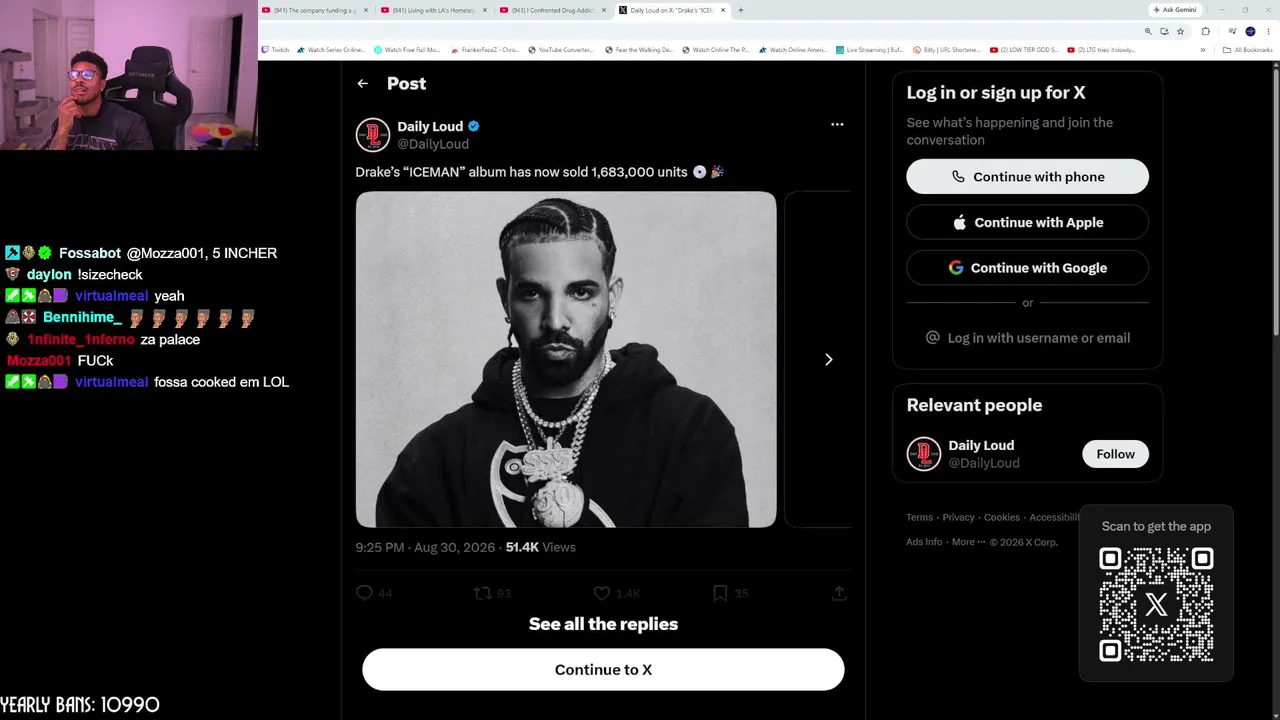
Task: Expand the More footer options
Action: point(968,542)
